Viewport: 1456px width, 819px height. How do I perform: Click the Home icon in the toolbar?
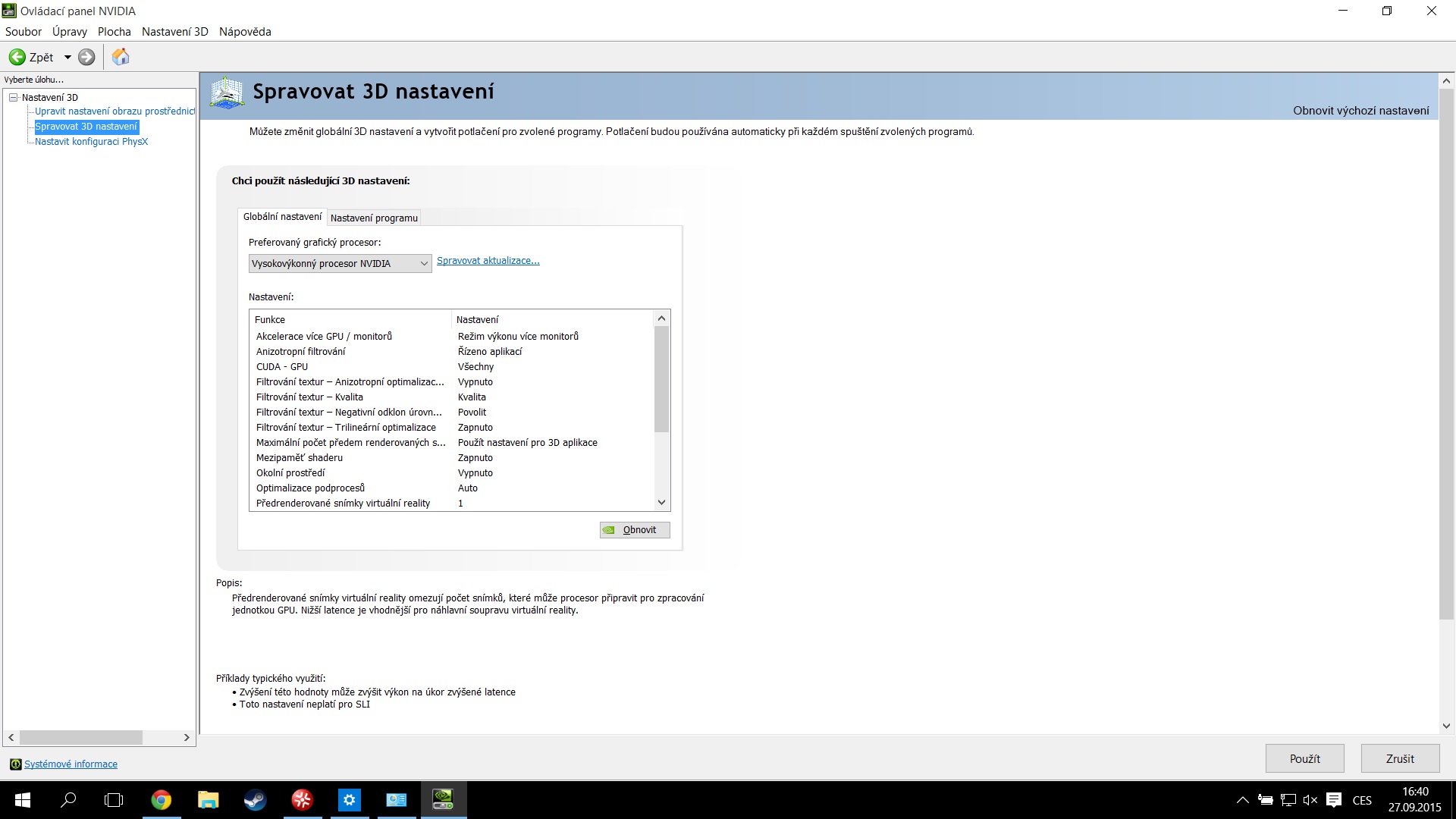coord(121,57)
